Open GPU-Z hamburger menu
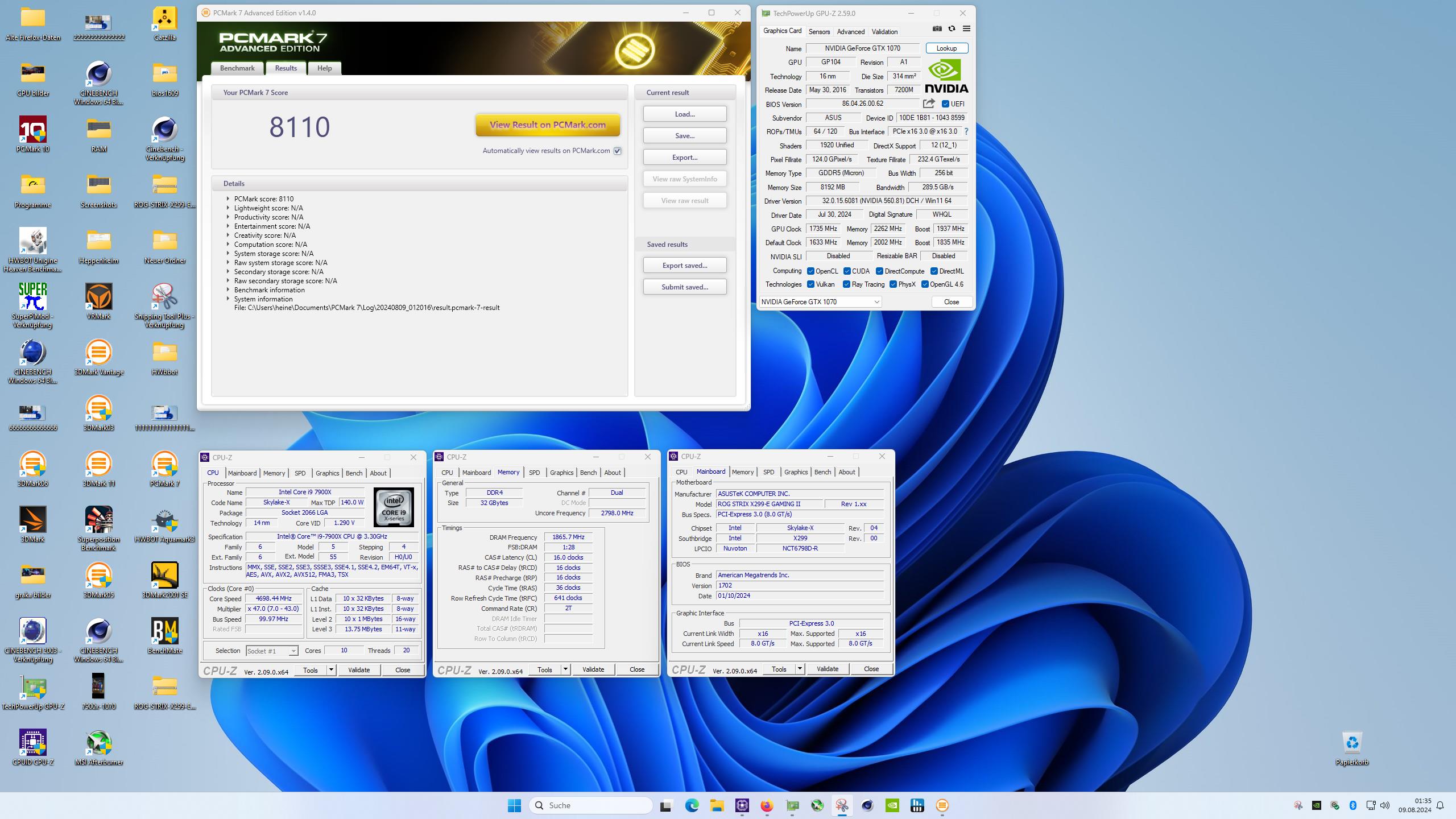 click(966, 28)
